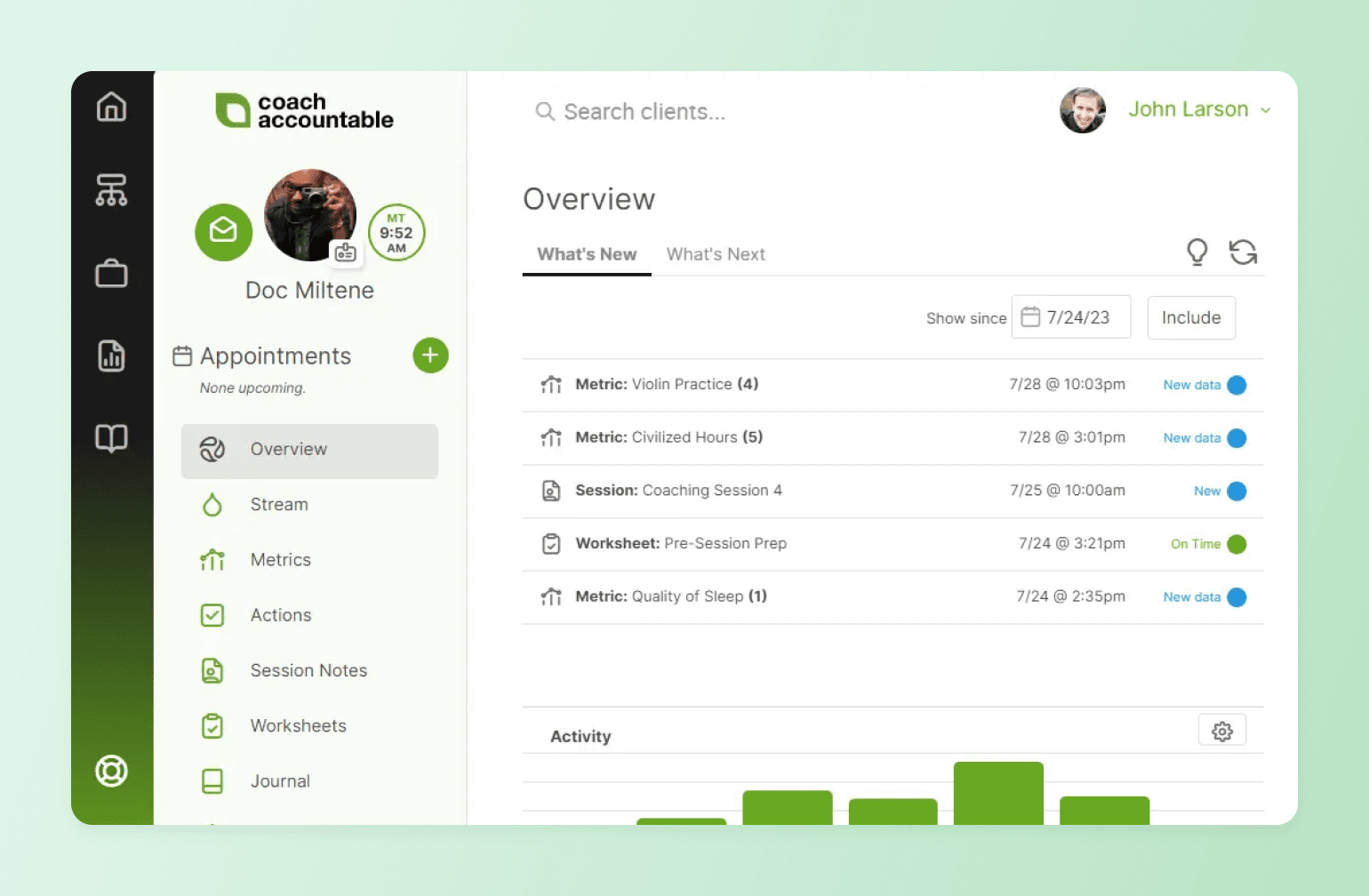1369x896 pixels.
Task: Click the Appointments calendar icon
Action: tap(182, 356)
